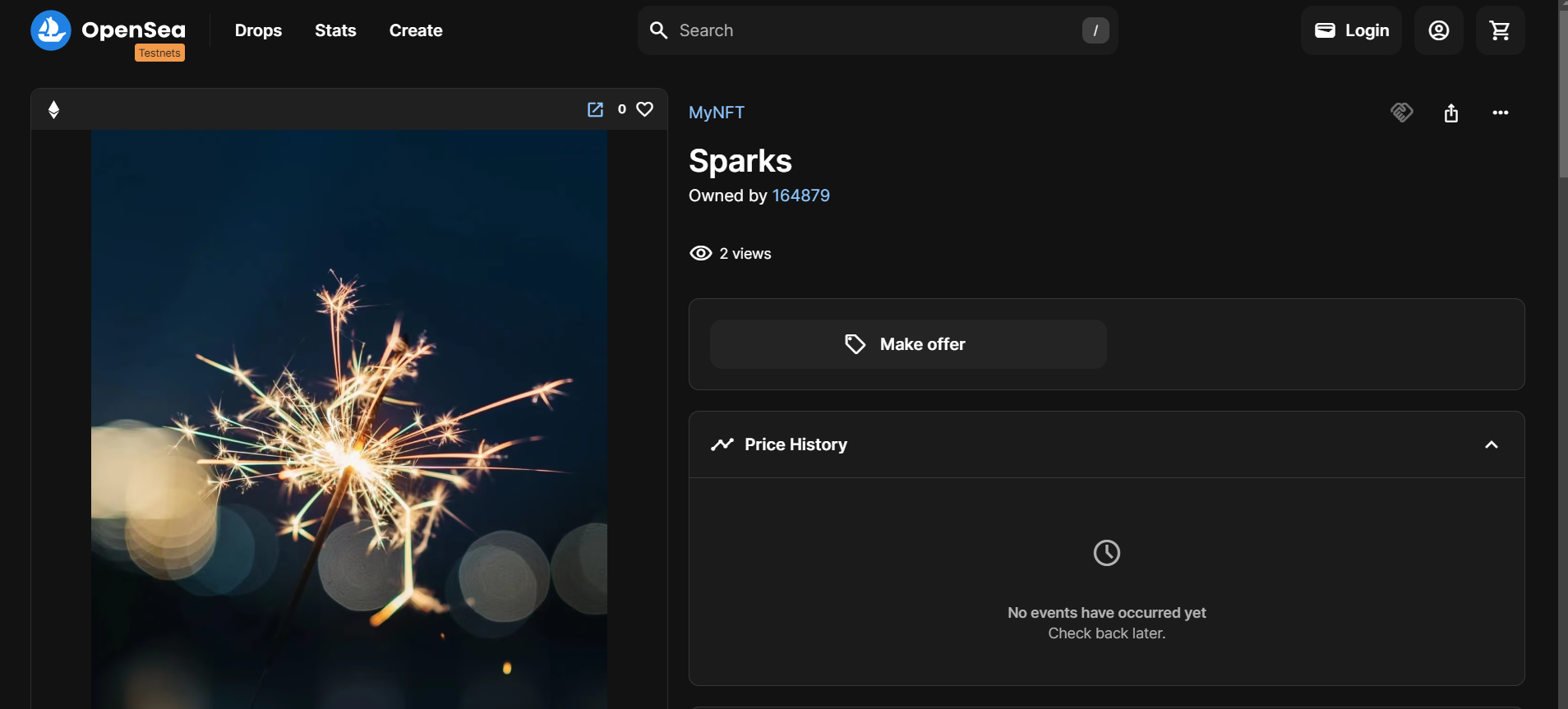1568x709 pixels.
Task: Open the more options menu
Action: 1501,113
